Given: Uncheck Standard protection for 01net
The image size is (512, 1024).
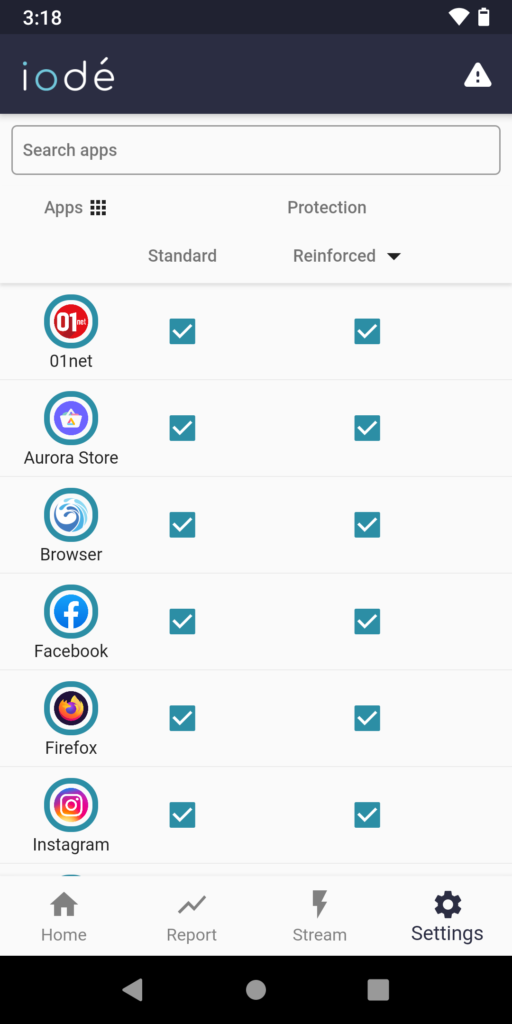Looking at the screenshot, I should click(x=182, y=331).
